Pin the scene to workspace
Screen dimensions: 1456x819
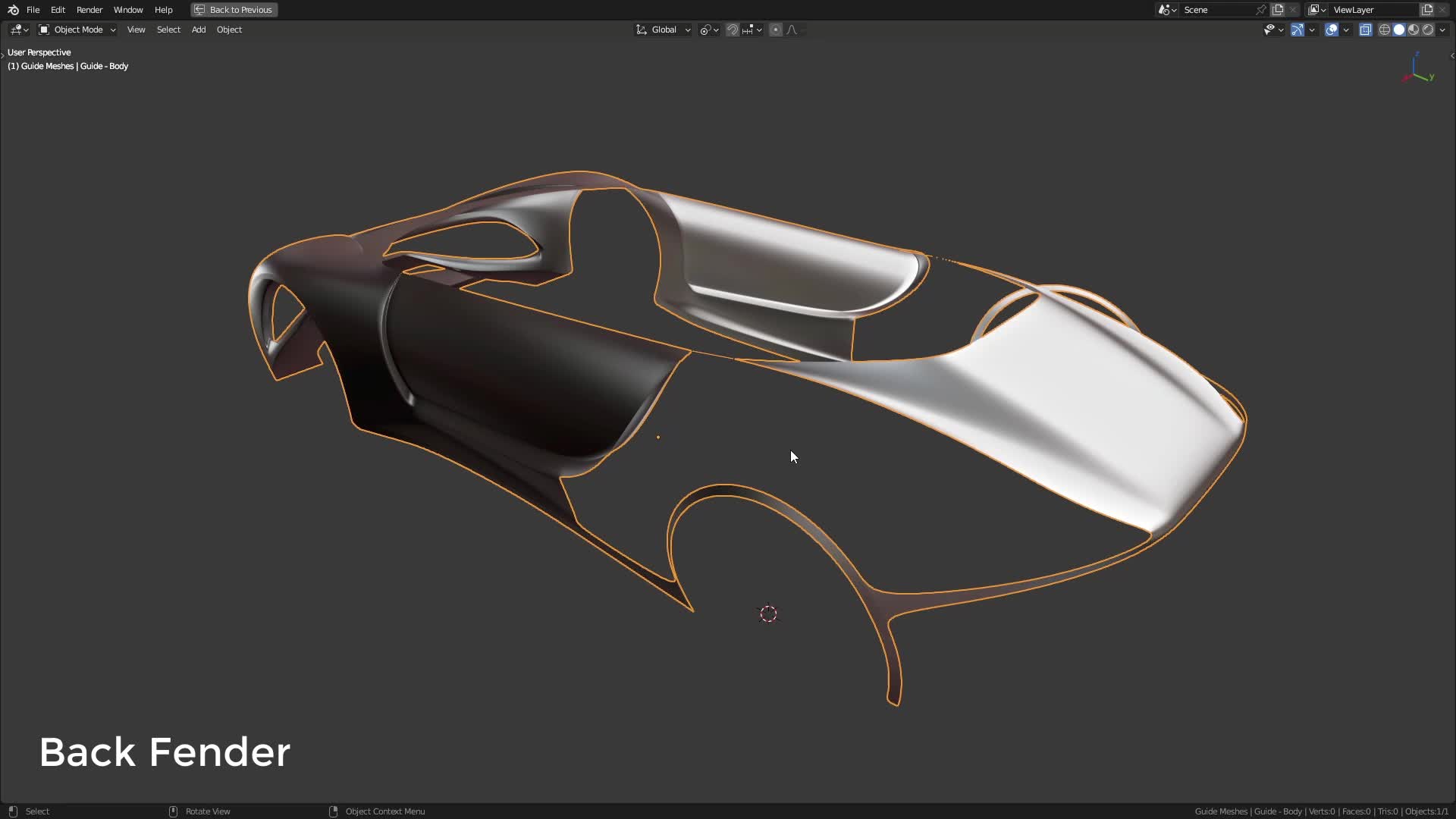pyautogui.click(x=1261, y=10)
